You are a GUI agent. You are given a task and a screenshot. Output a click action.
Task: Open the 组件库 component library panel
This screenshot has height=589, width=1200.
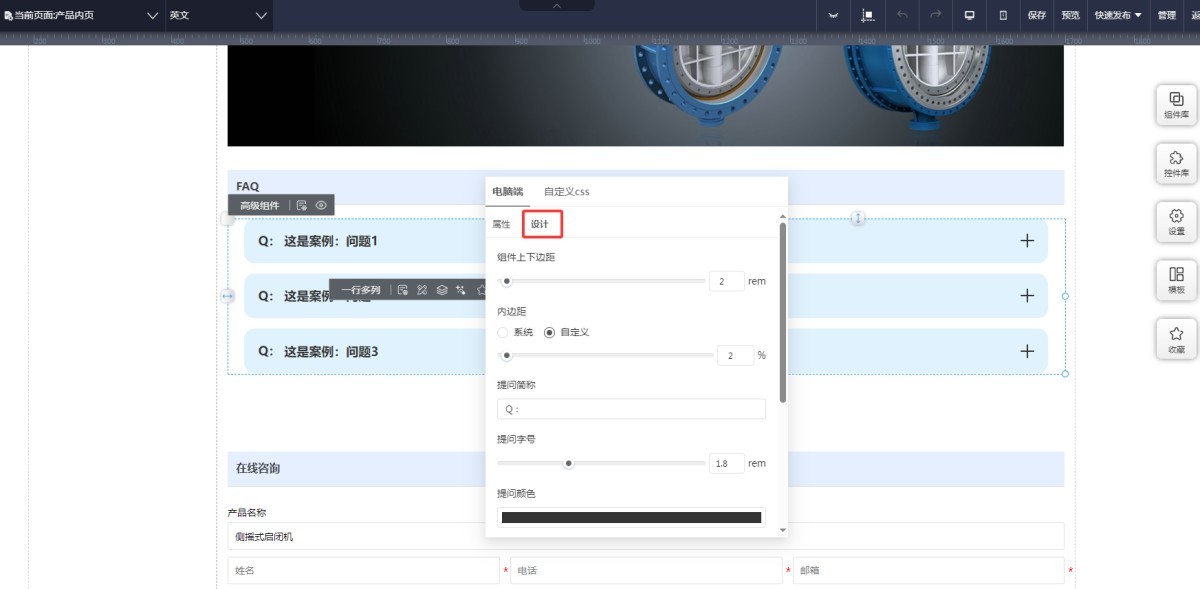pos(1177,104)
